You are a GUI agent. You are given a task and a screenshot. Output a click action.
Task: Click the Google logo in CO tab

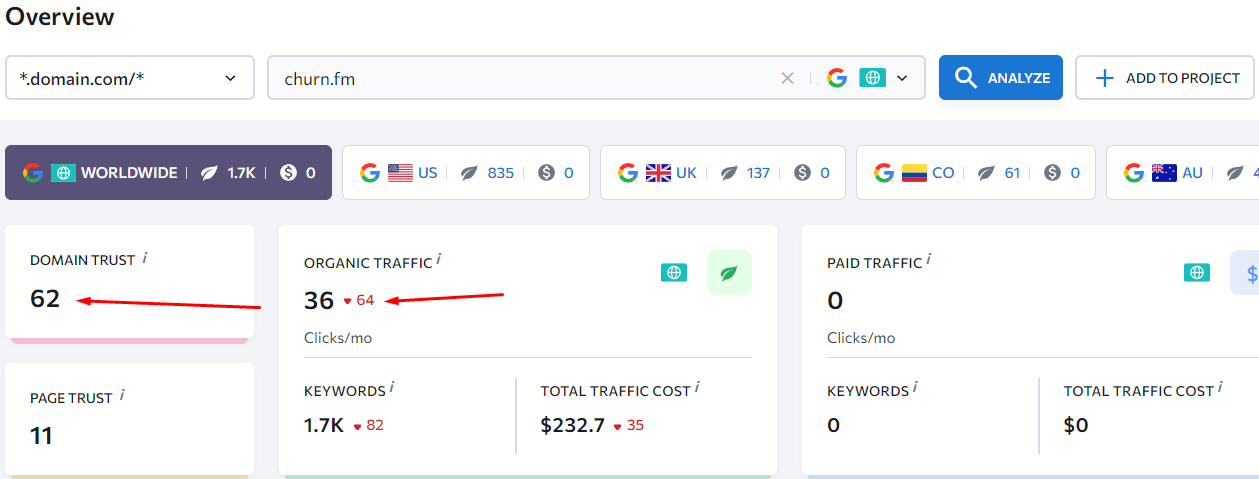pos(884,173)
